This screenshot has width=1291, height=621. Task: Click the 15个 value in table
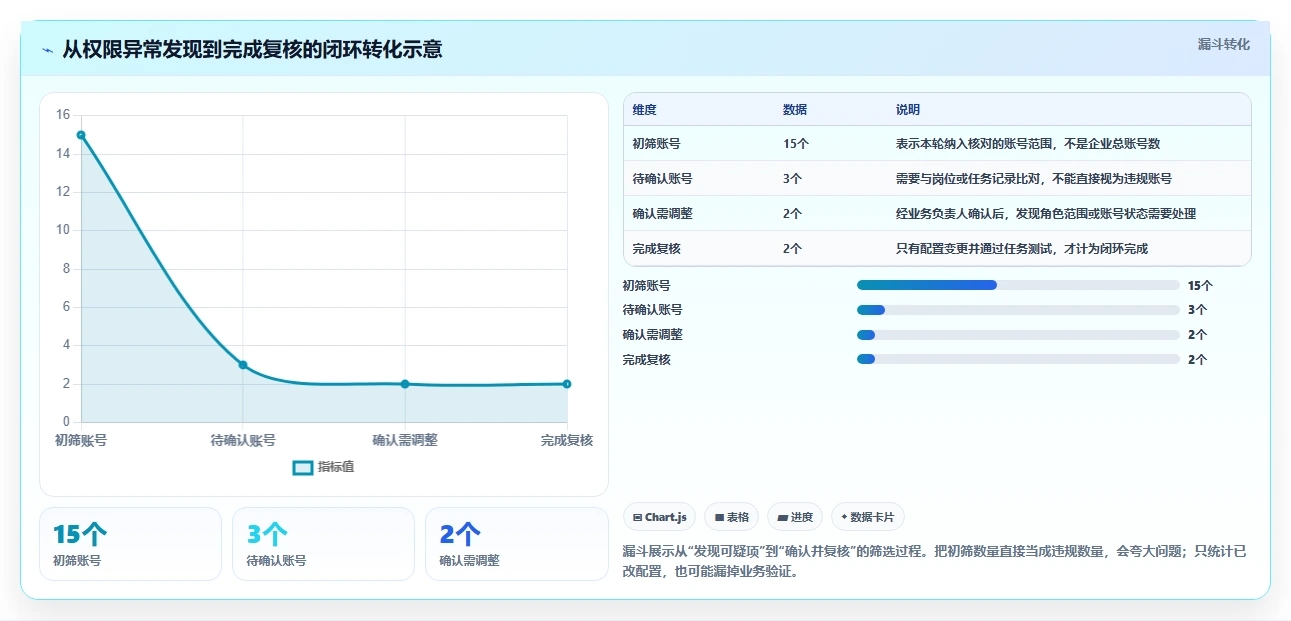click(x=796, y=143)
